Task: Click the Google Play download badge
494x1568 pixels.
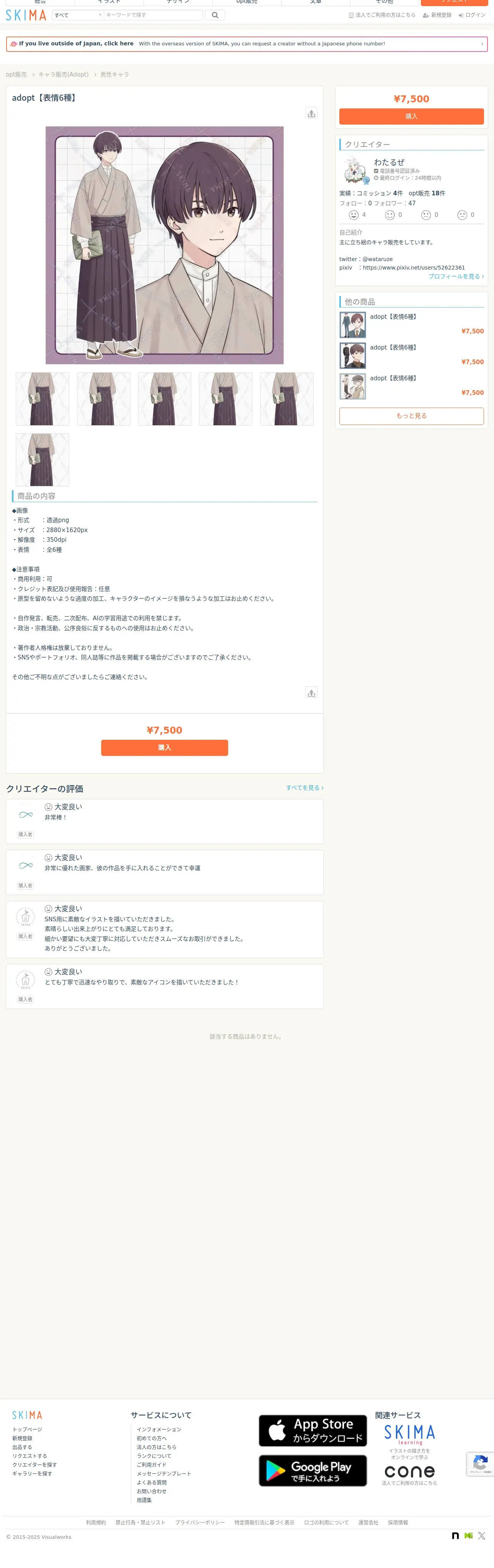Action: tap(312, 1471)
